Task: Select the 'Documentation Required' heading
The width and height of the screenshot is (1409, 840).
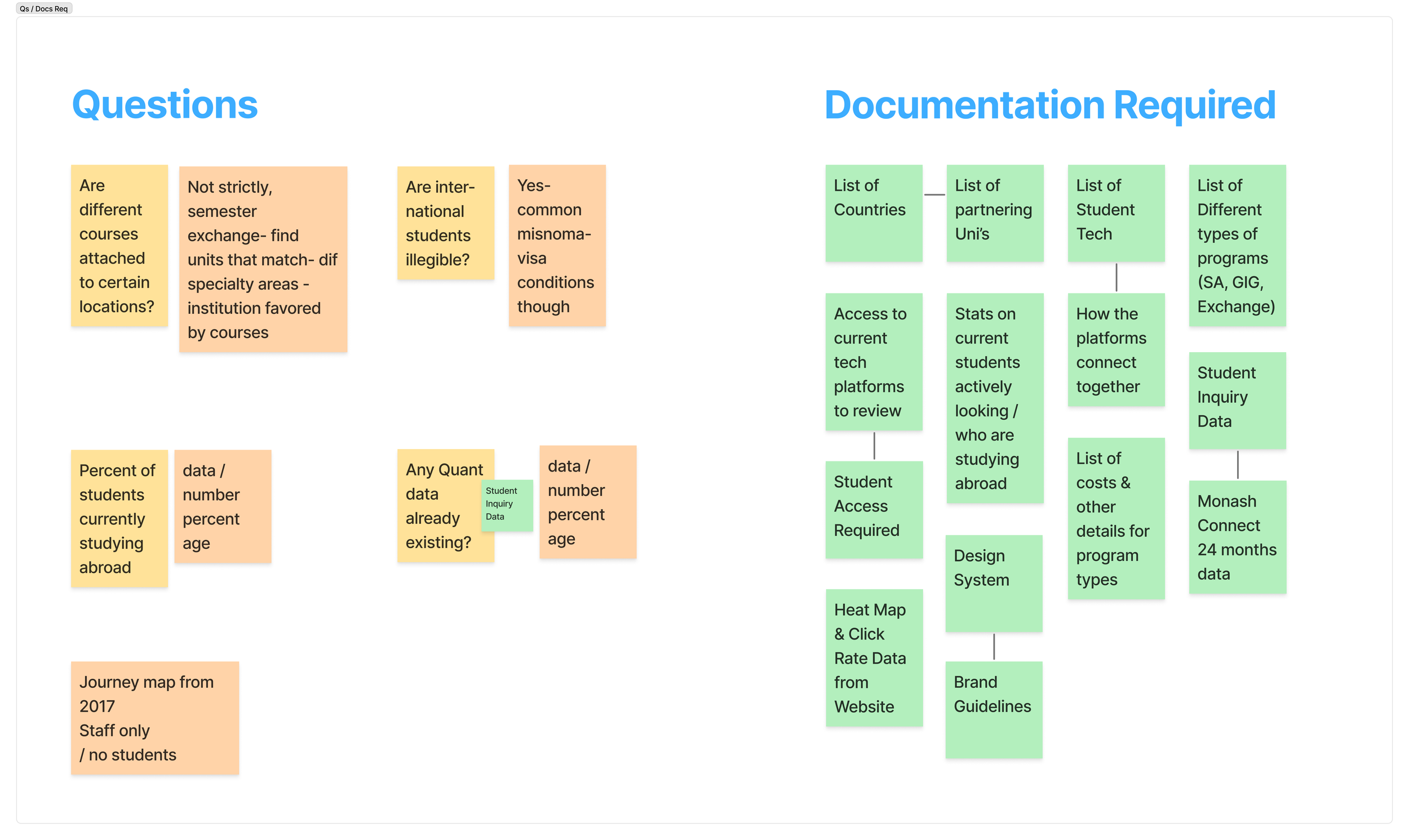Action: point(1049,105)
